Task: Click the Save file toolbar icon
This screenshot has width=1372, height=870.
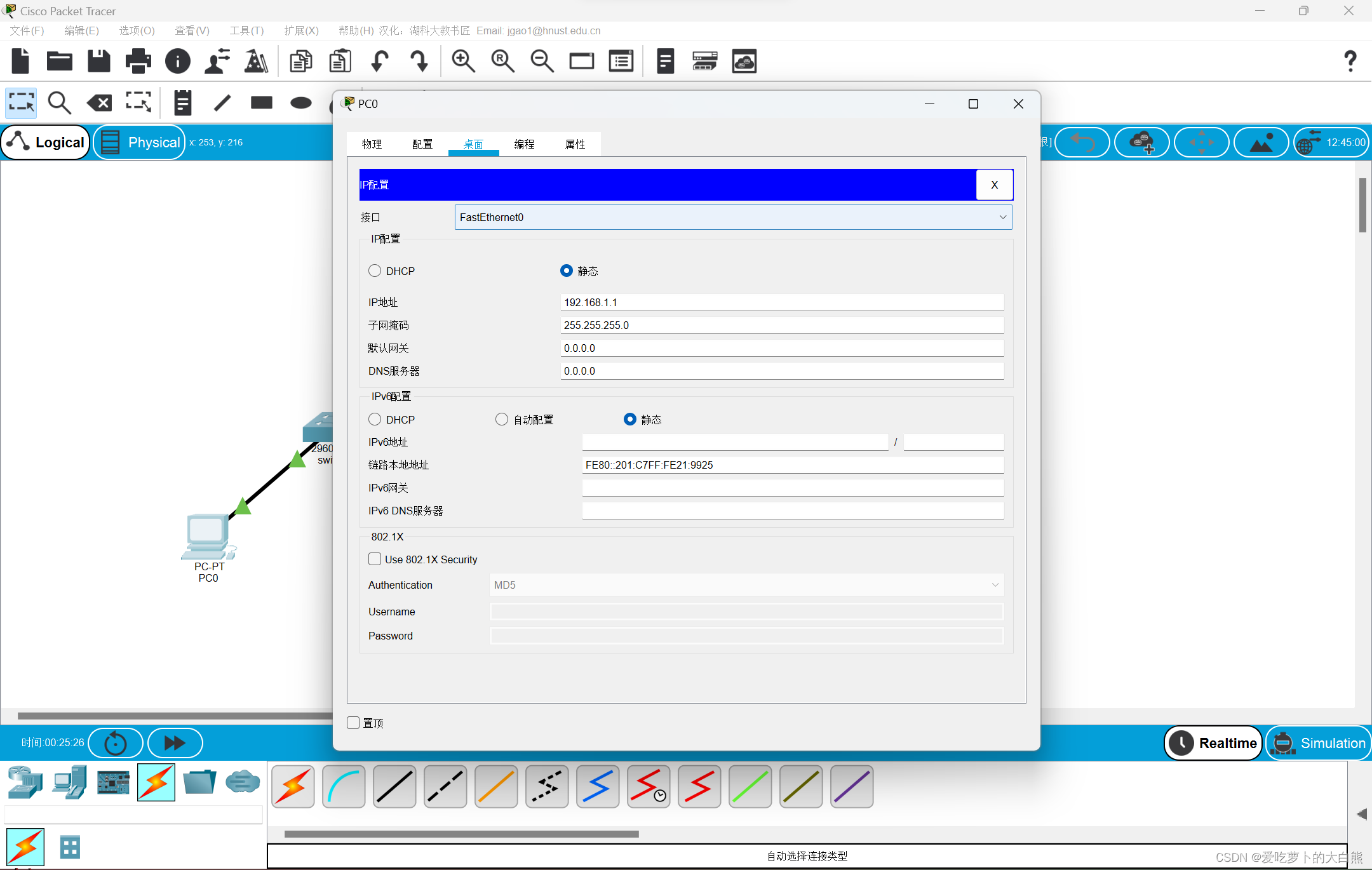Action: 98,62
